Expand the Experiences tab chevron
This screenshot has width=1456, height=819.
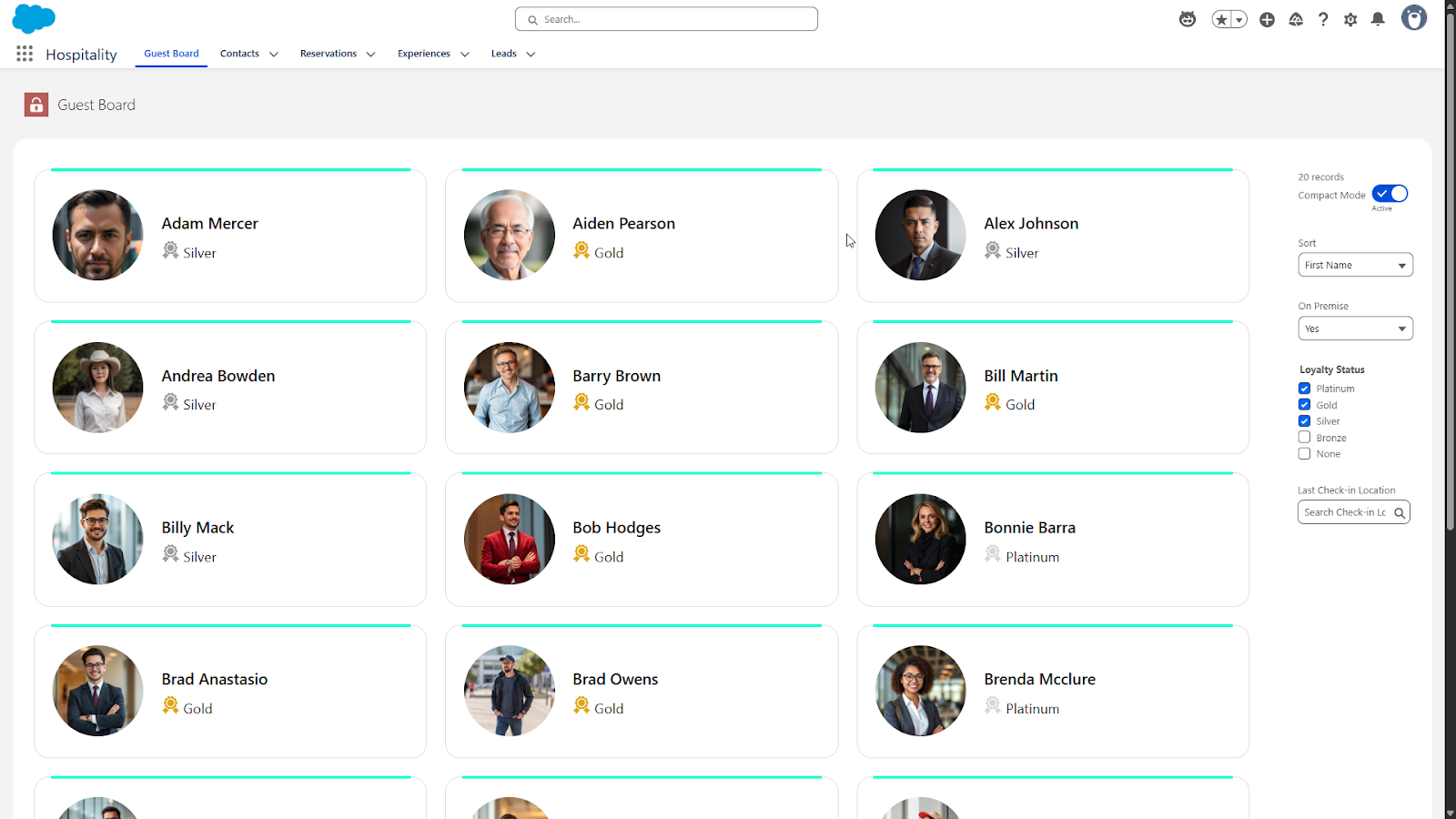pos(464,55)
